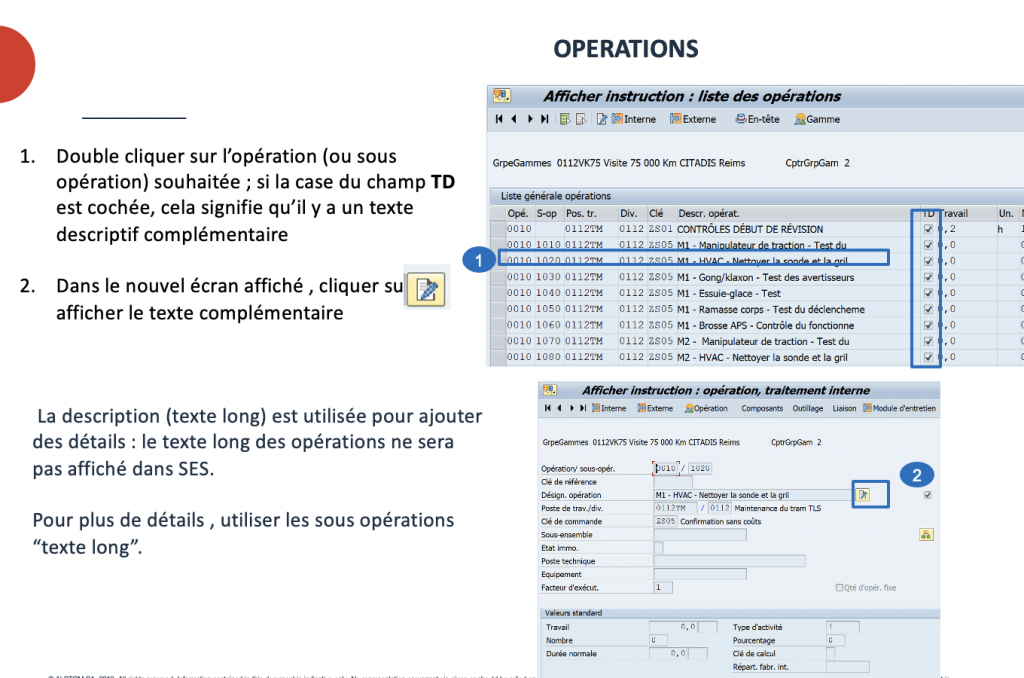This screenshot has height=678, width=1024.
Task: Toggle TD checkbox on the Gong/klaxon row
Action: coord(928,277)
